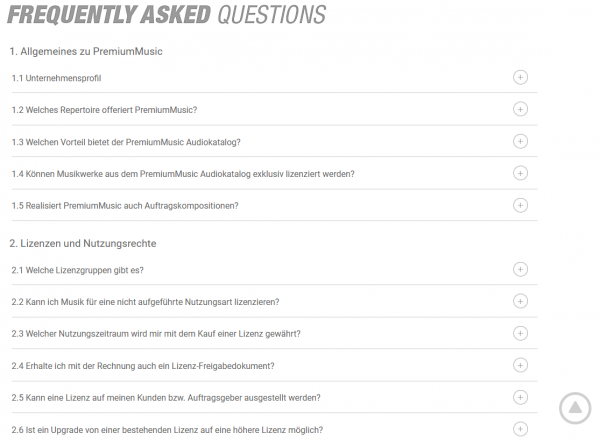The image size is (600, 440).
Task: Click plus icon next to 1.4 exklusiv lizenziert
Action: 520,173
